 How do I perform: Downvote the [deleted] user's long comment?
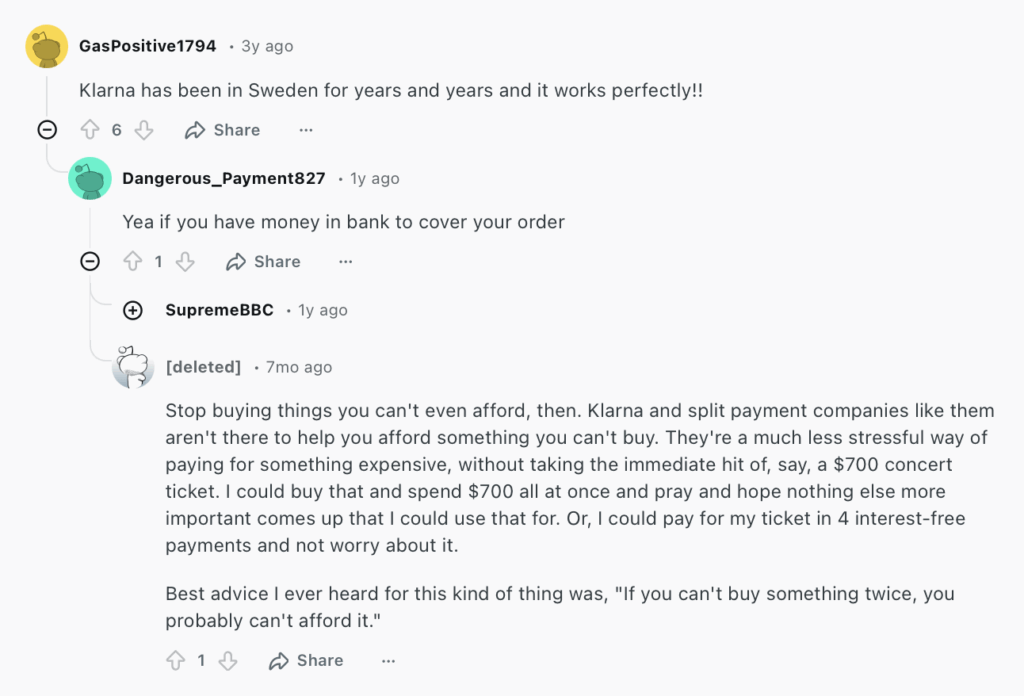coord(229,660)
